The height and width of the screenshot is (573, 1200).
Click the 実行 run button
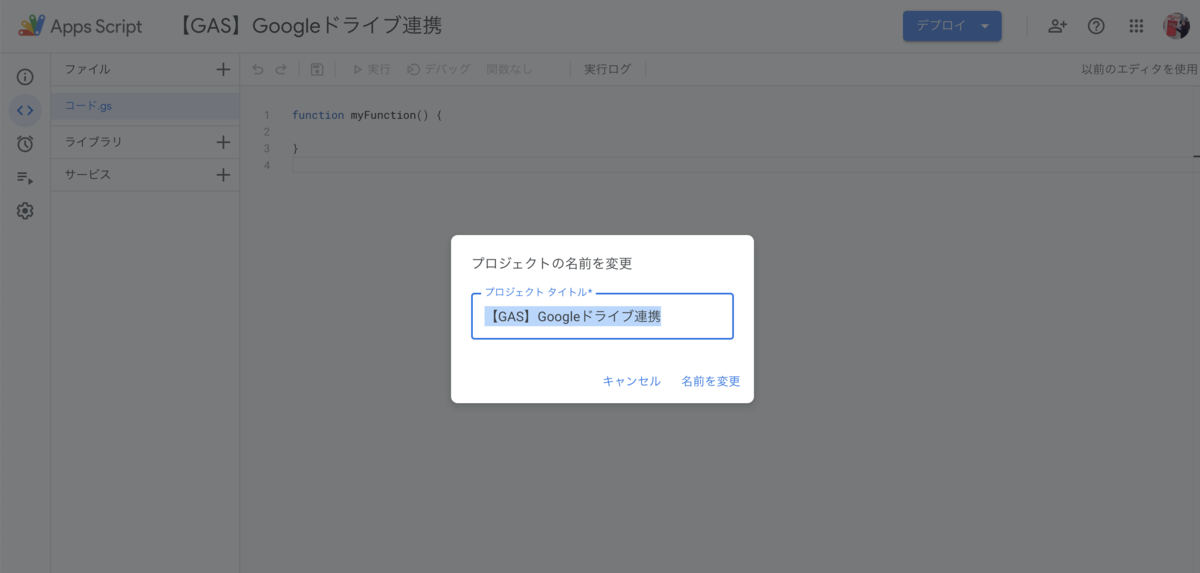click(371, 70)
